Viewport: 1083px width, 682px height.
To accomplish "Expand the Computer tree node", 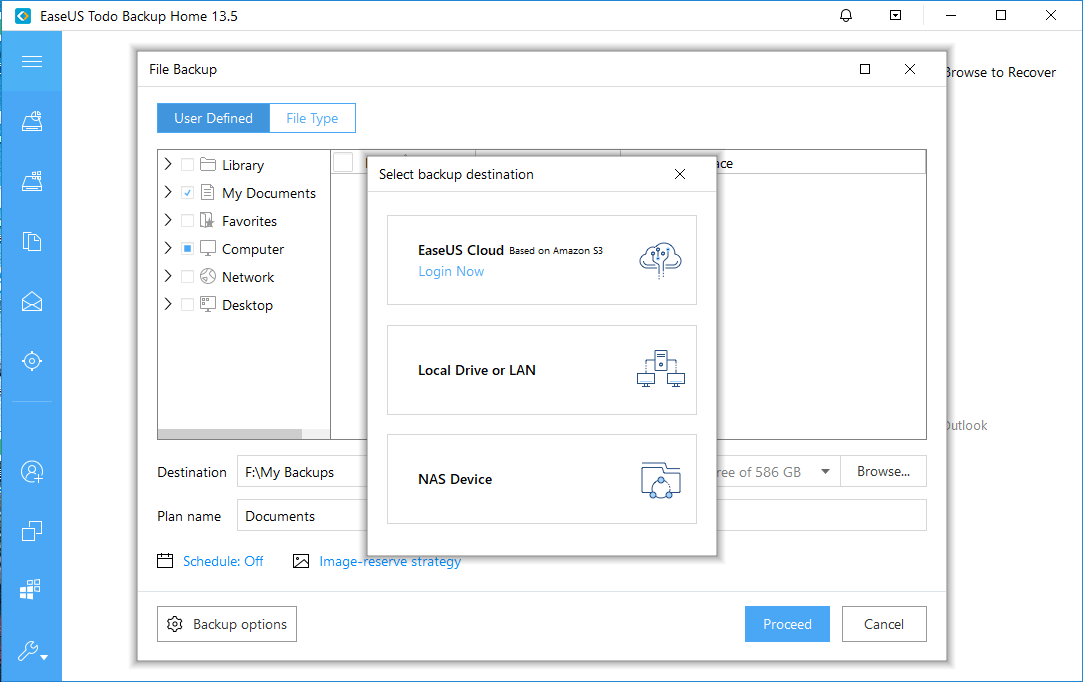I will click(168, 249).
